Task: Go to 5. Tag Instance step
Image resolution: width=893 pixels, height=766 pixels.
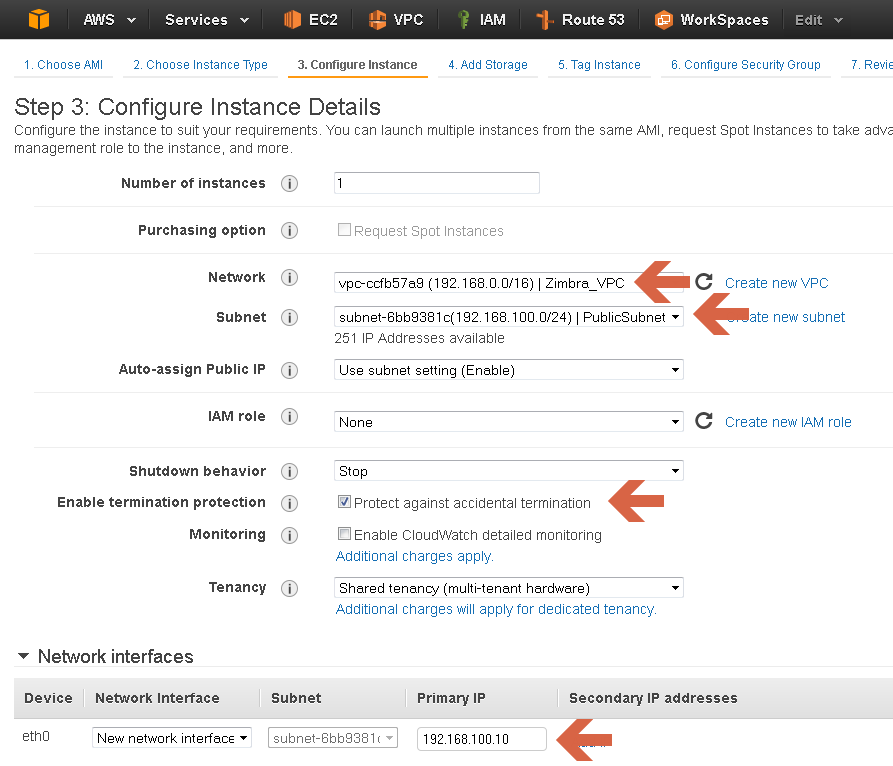Action: pos(599,65)
